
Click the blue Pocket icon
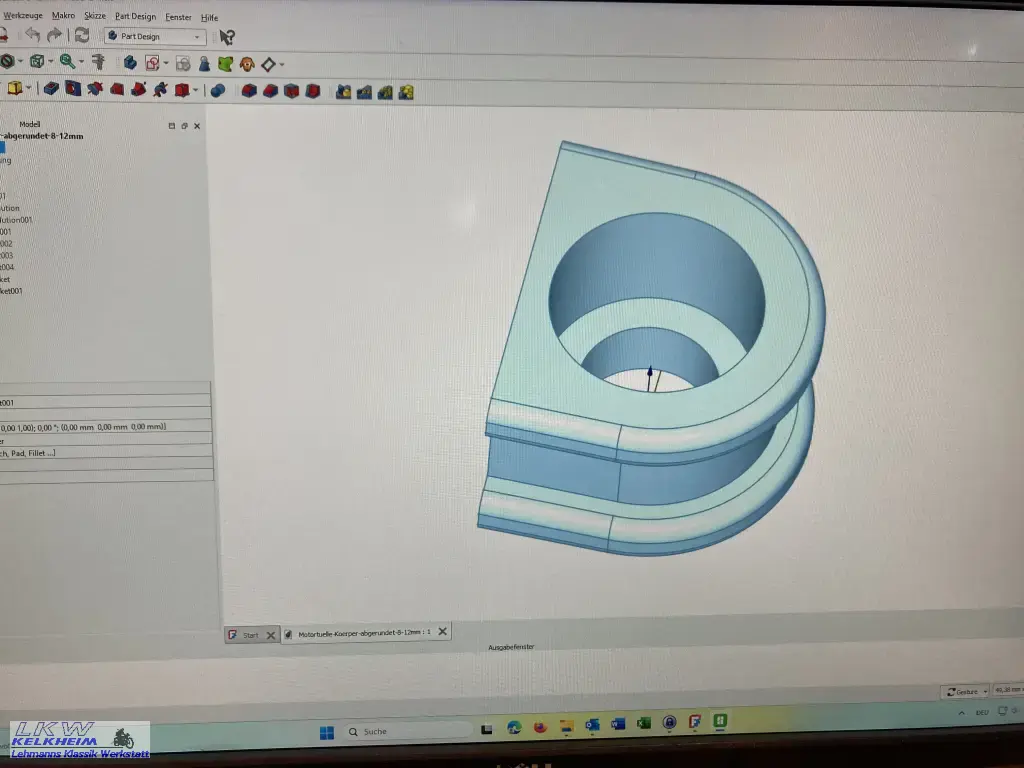point(51,88)
